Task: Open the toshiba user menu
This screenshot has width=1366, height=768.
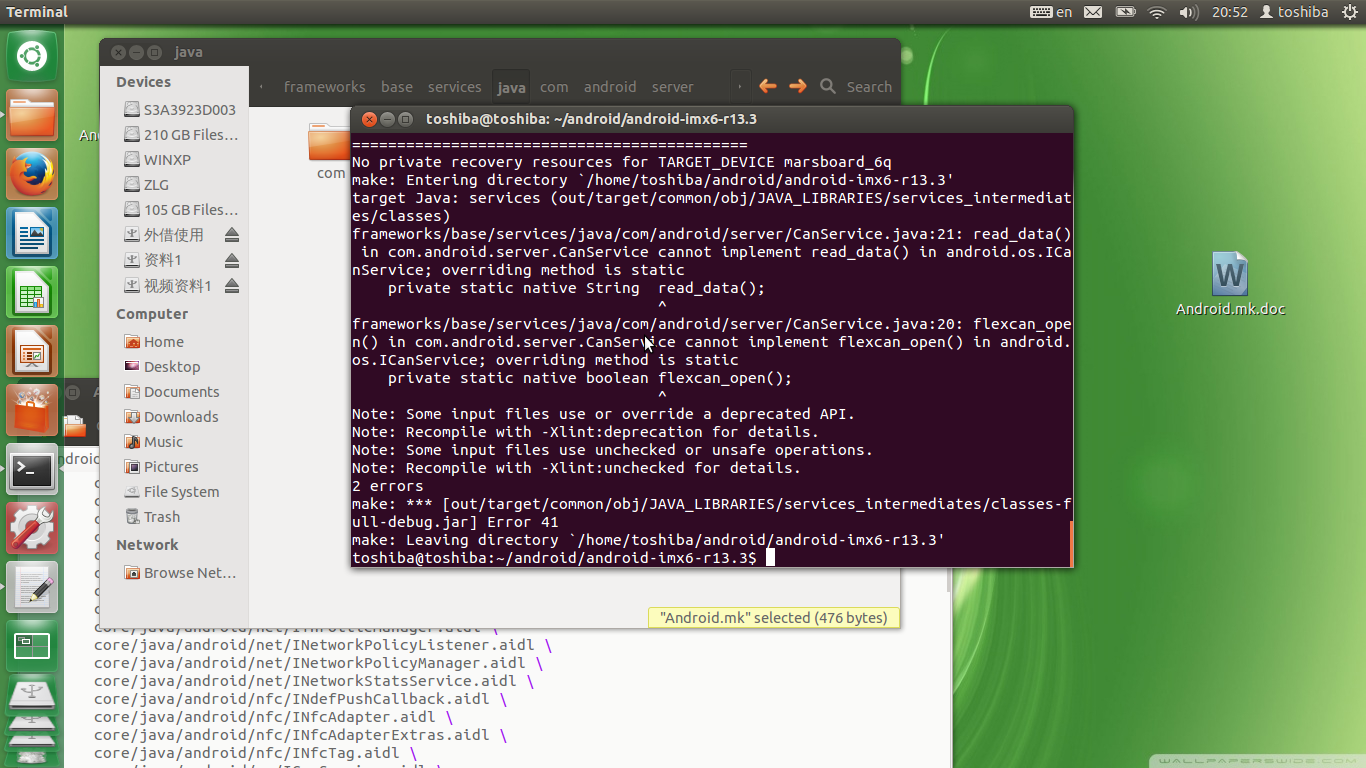Action: point(1294,12)
